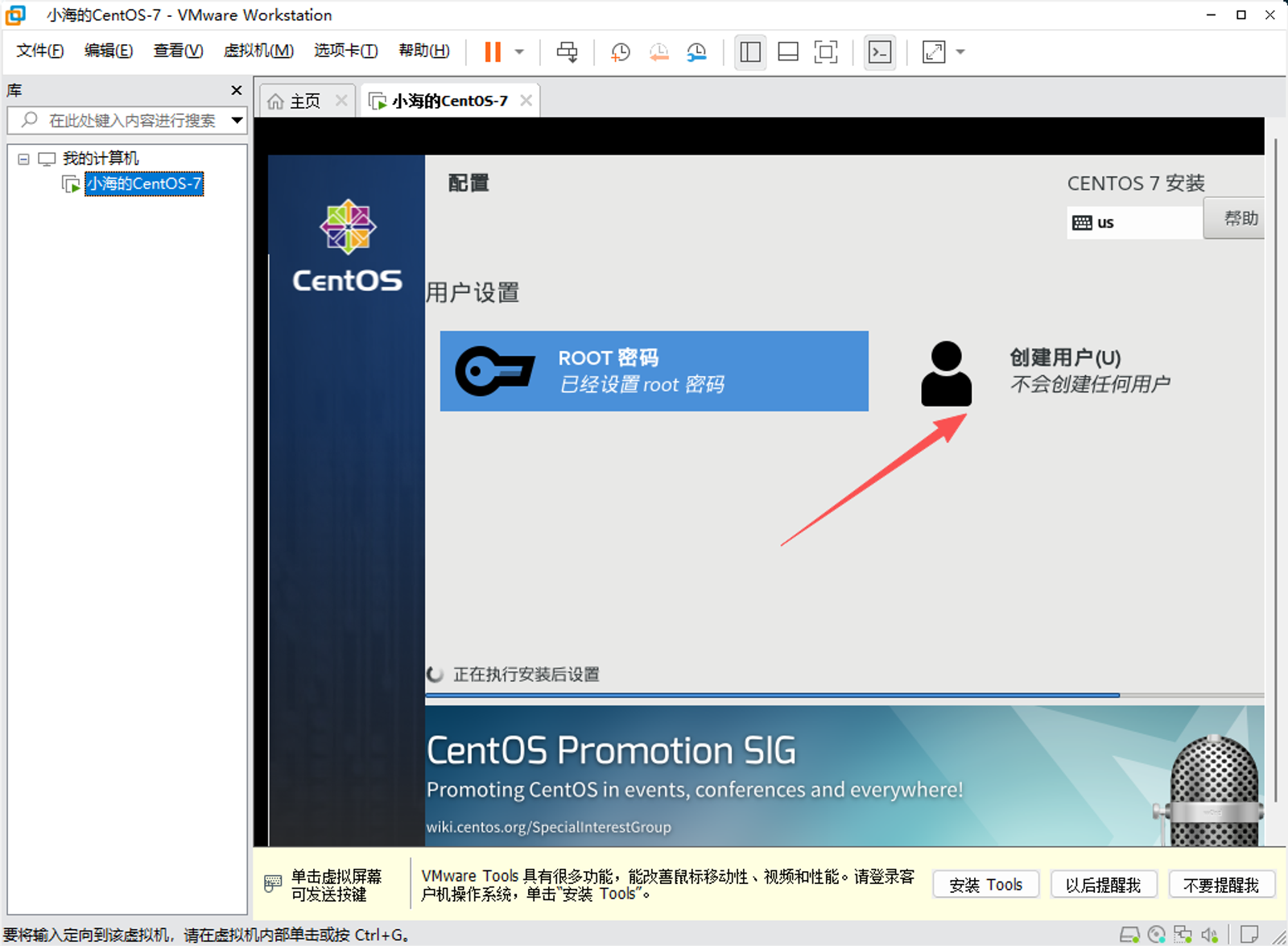
Task: Click the CENTOS 7 安装 title text
Action: [x=1136, y=184]
